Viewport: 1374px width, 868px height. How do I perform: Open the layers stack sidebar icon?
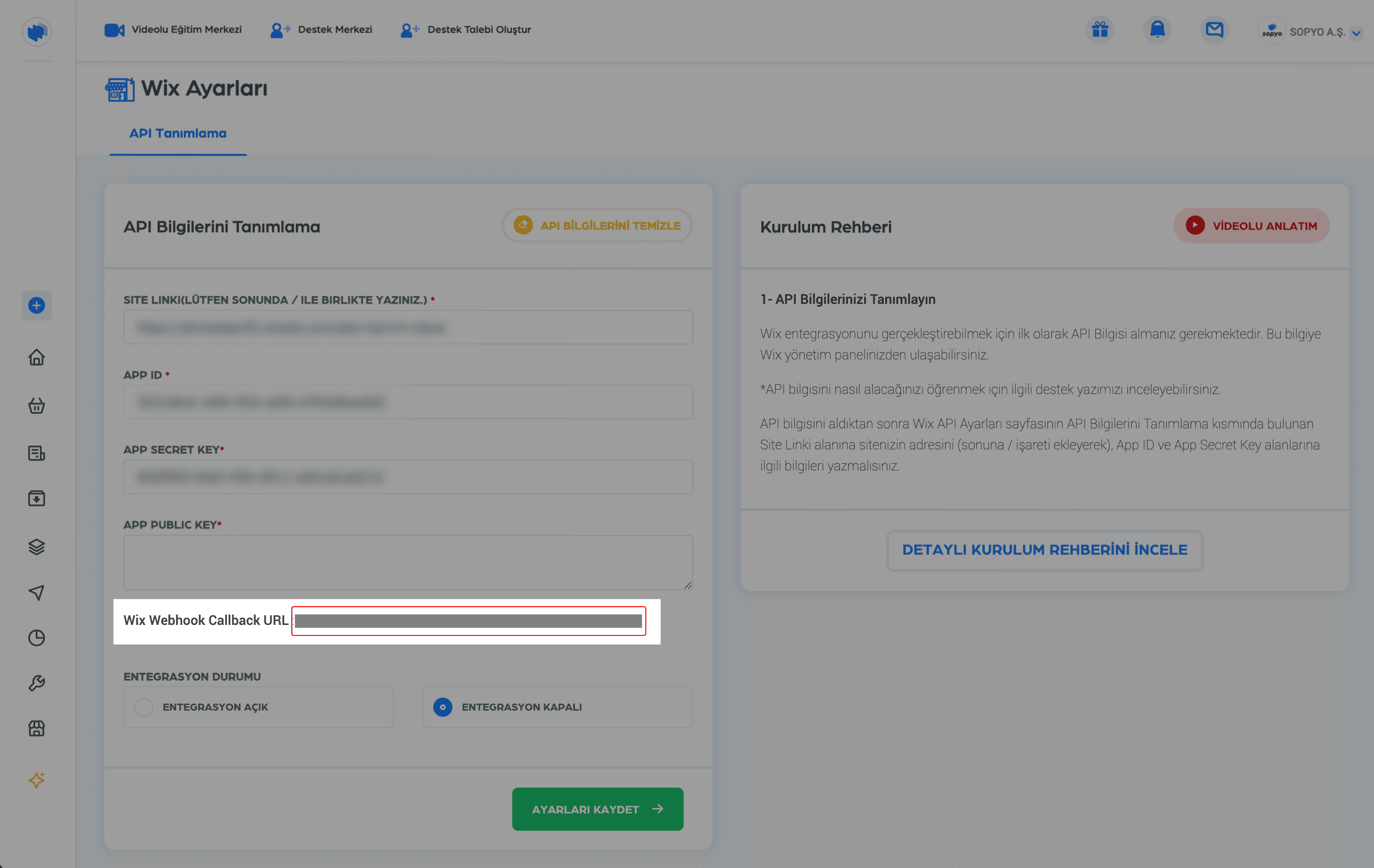(x=36, y=547)
